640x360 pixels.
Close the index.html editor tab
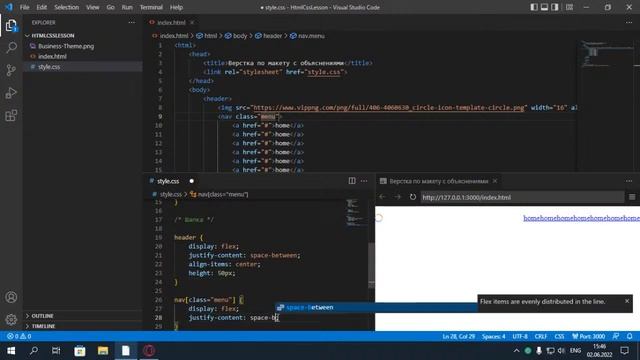click(192, 22)
